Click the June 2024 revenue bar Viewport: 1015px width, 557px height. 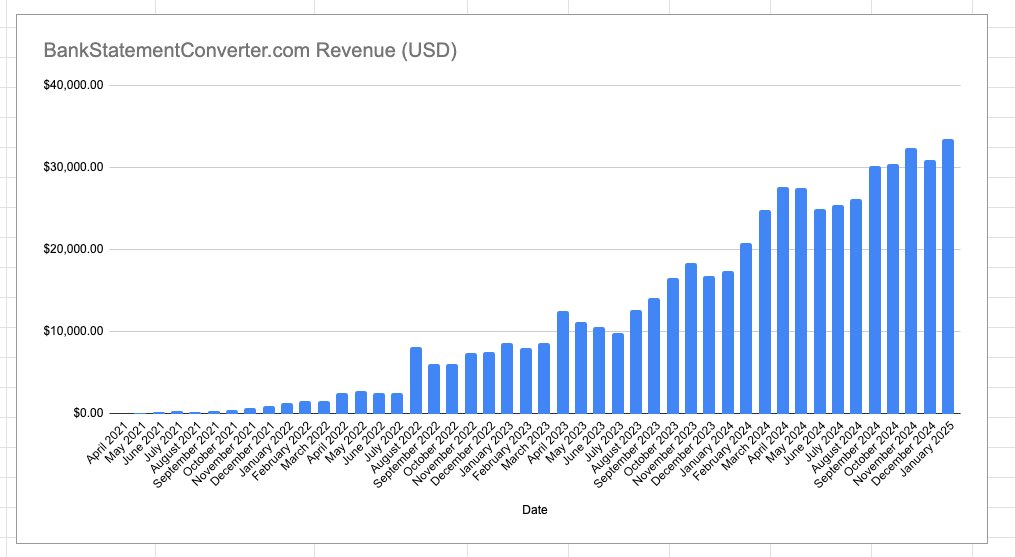[820, 311]
